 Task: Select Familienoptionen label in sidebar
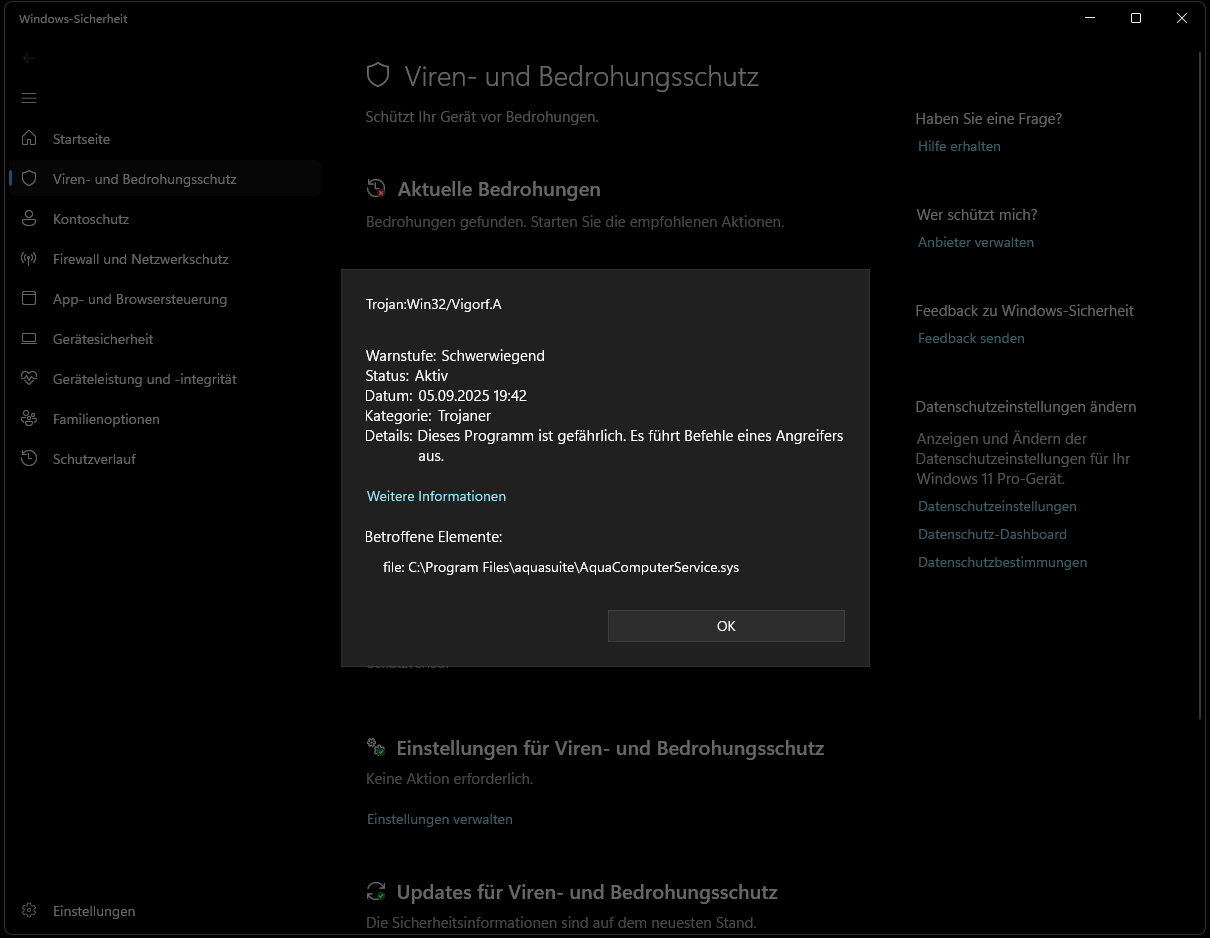click(106, 419)
